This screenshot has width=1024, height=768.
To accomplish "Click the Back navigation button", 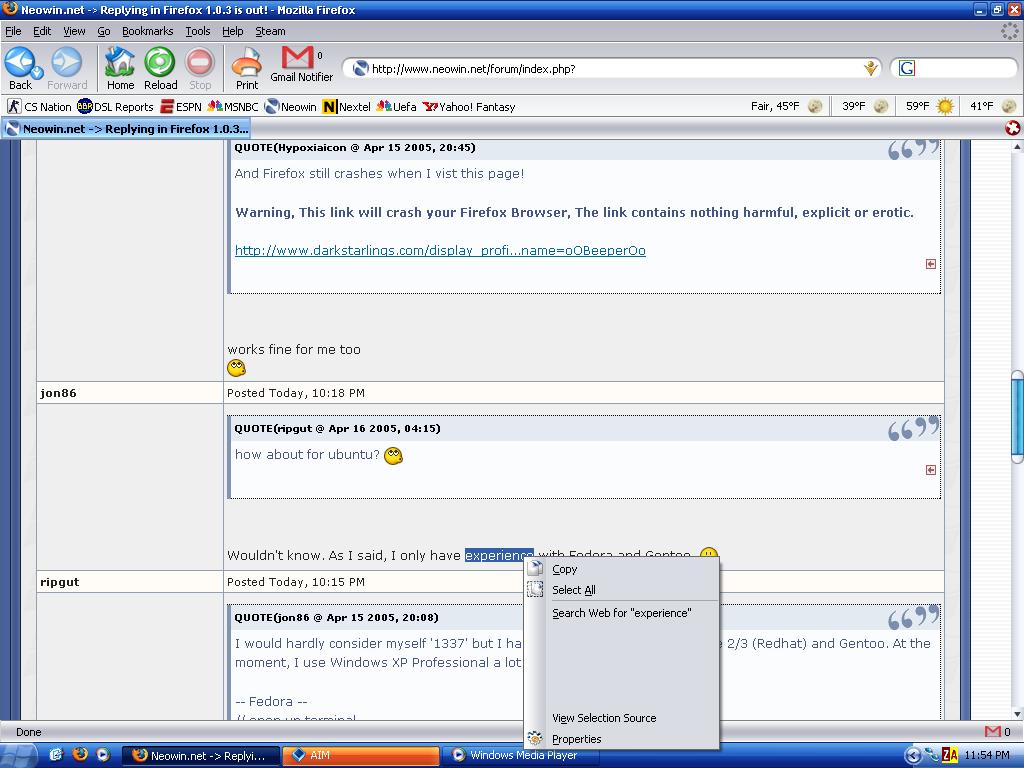I will [x=19, y=68].
